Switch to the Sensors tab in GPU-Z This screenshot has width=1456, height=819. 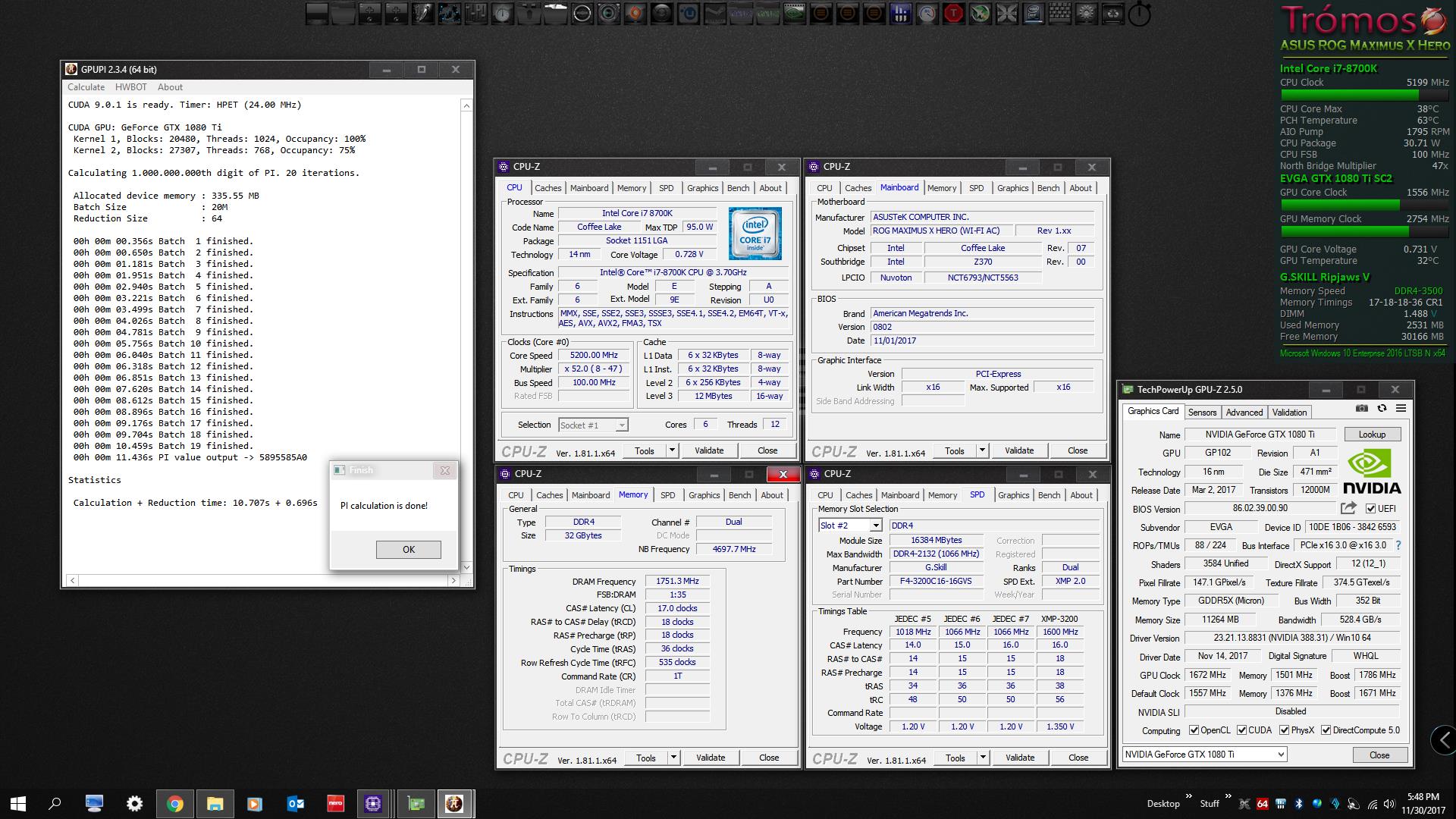[1202, 412]
